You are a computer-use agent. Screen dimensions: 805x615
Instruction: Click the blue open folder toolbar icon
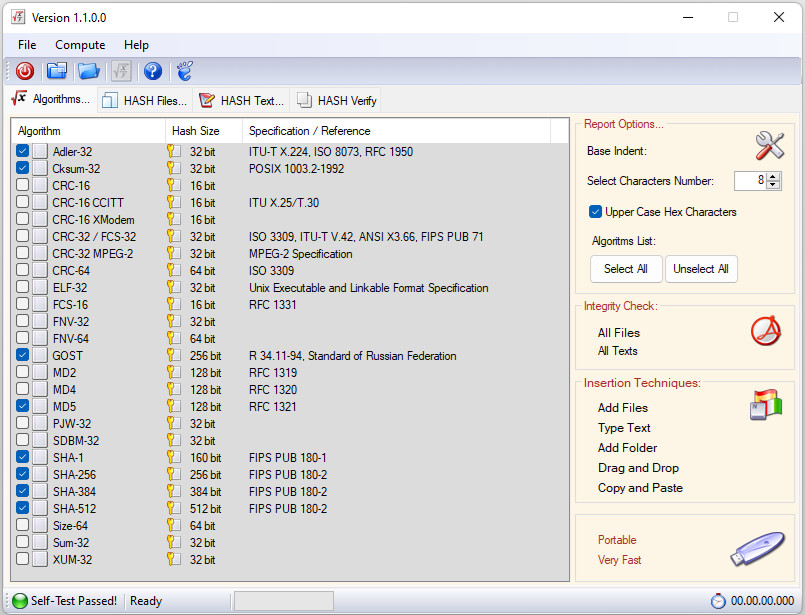(89, 71)
